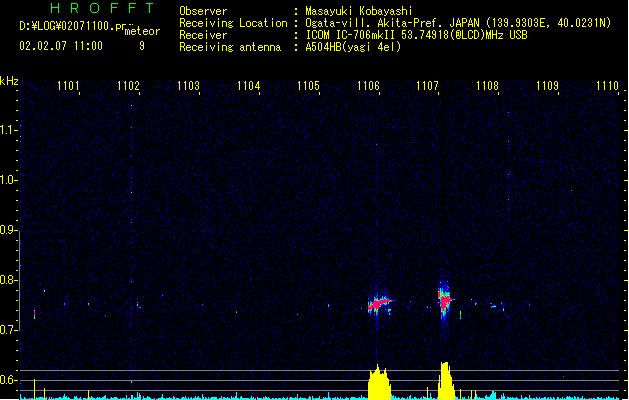Click the 0.7 kHz axis label
Image resolution: width=629 pixels, height=400 pixels.
(8, 330)
